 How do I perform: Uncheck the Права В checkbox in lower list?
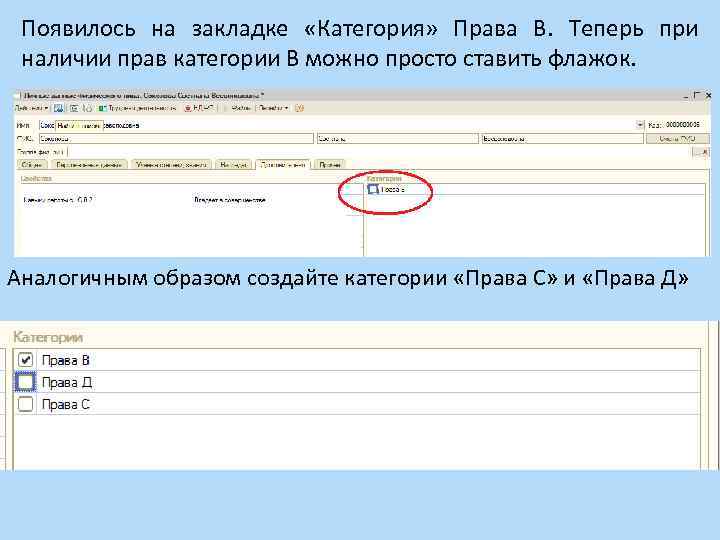click(25, 360)
